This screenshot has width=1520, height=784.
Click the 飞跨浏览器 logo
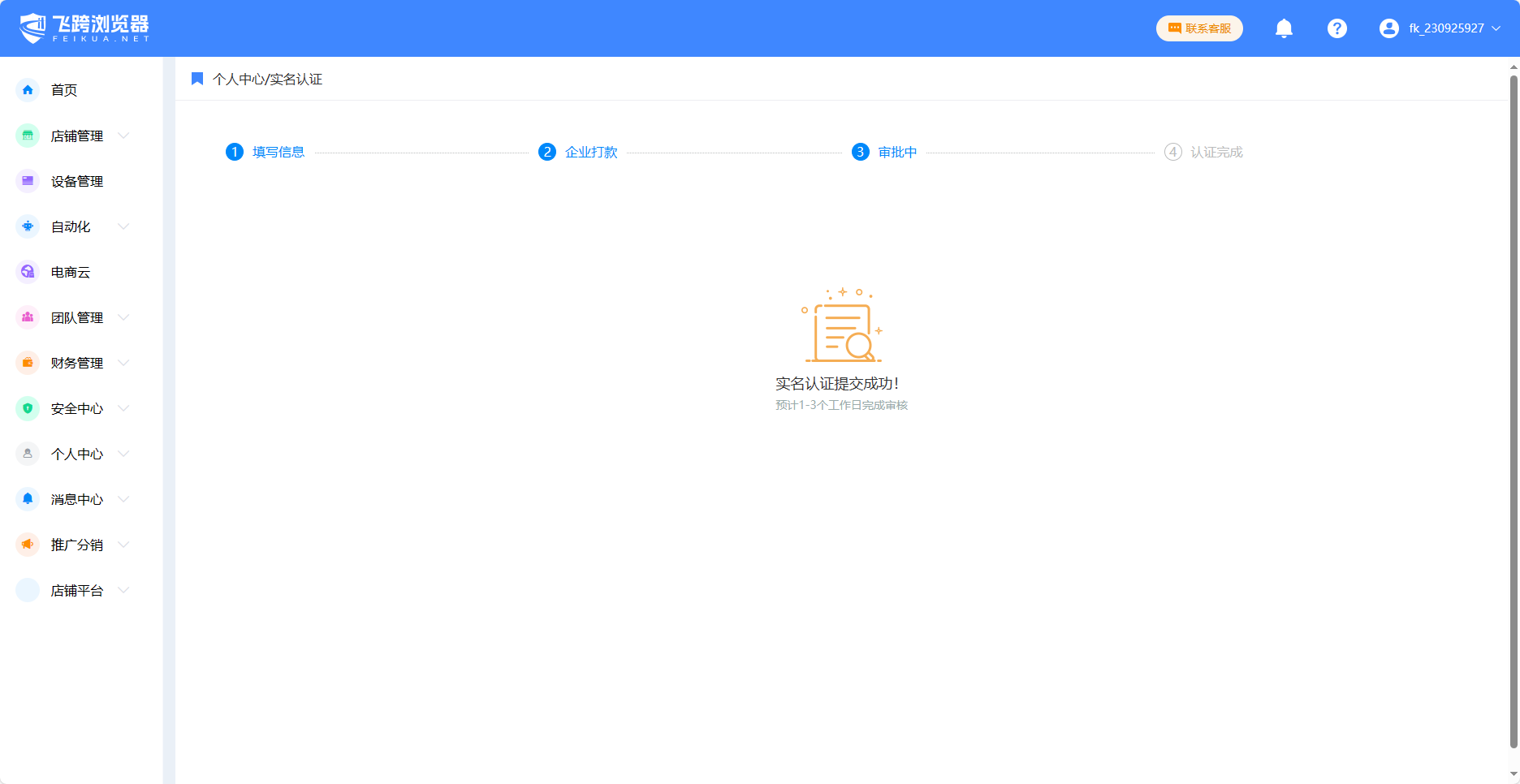[84, 28]
